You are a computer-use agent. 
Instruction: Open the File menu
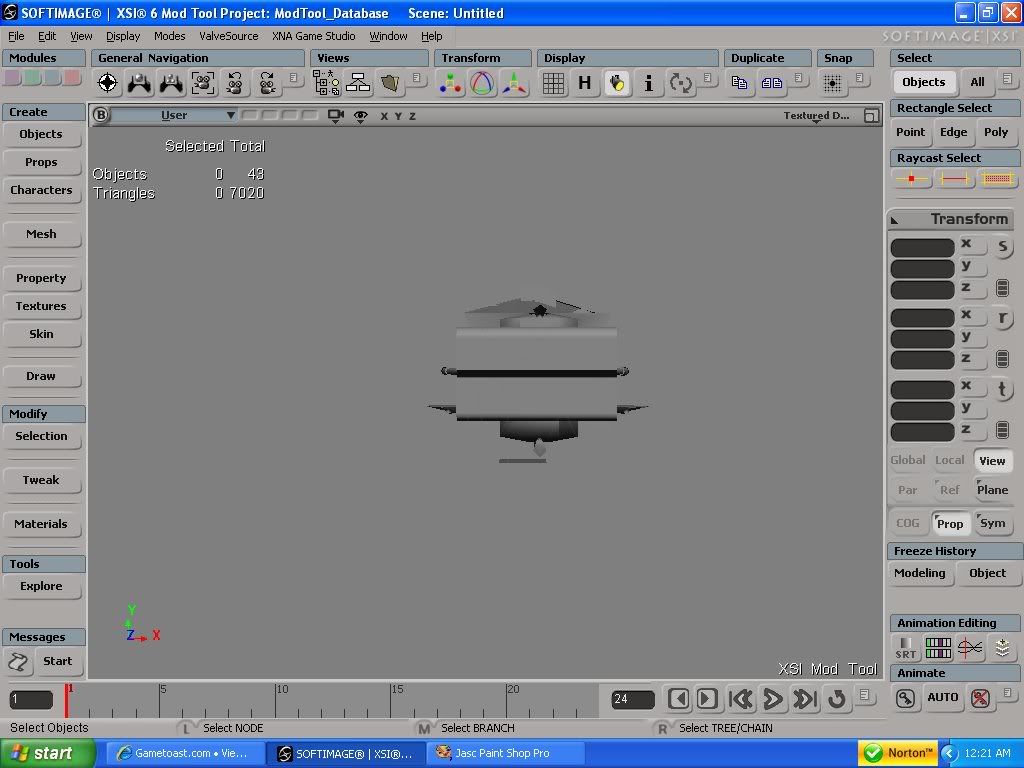pyautogui.click(x=16, y=36)
